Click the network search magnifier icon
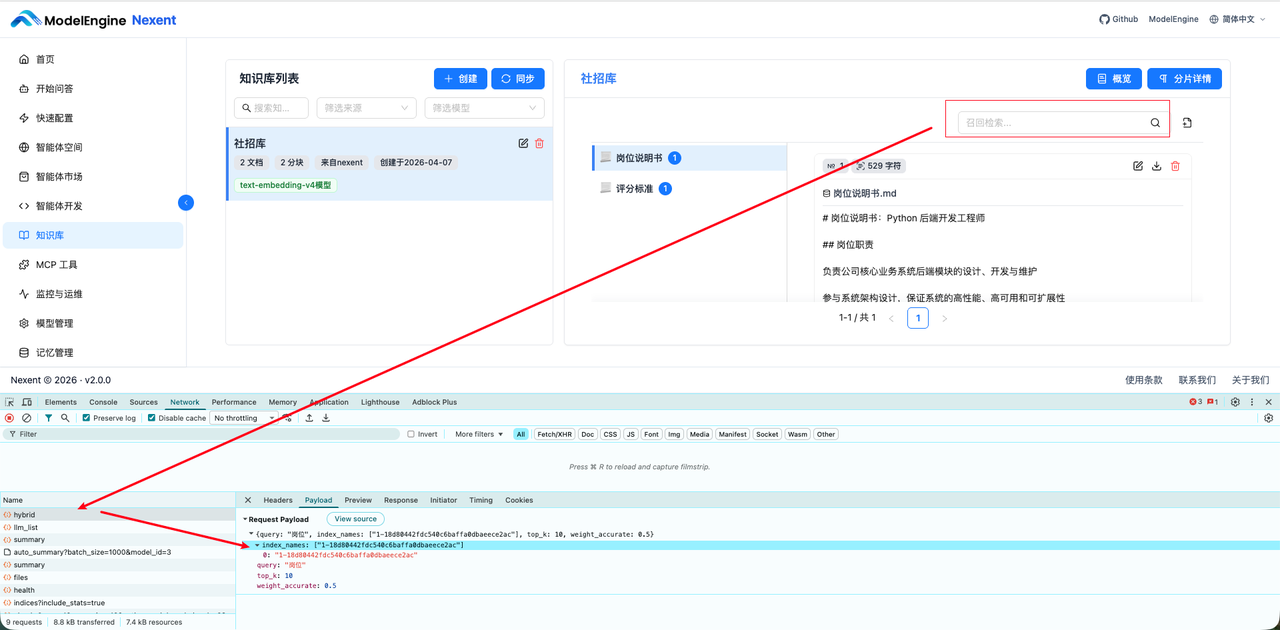Image resolution: width=1280 pixels, height=630 pixels. click(x=65, y=418)
